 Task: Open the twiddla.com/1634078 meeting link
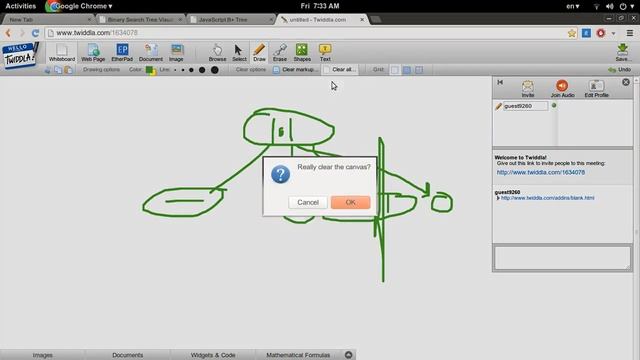tap(541, 172)
